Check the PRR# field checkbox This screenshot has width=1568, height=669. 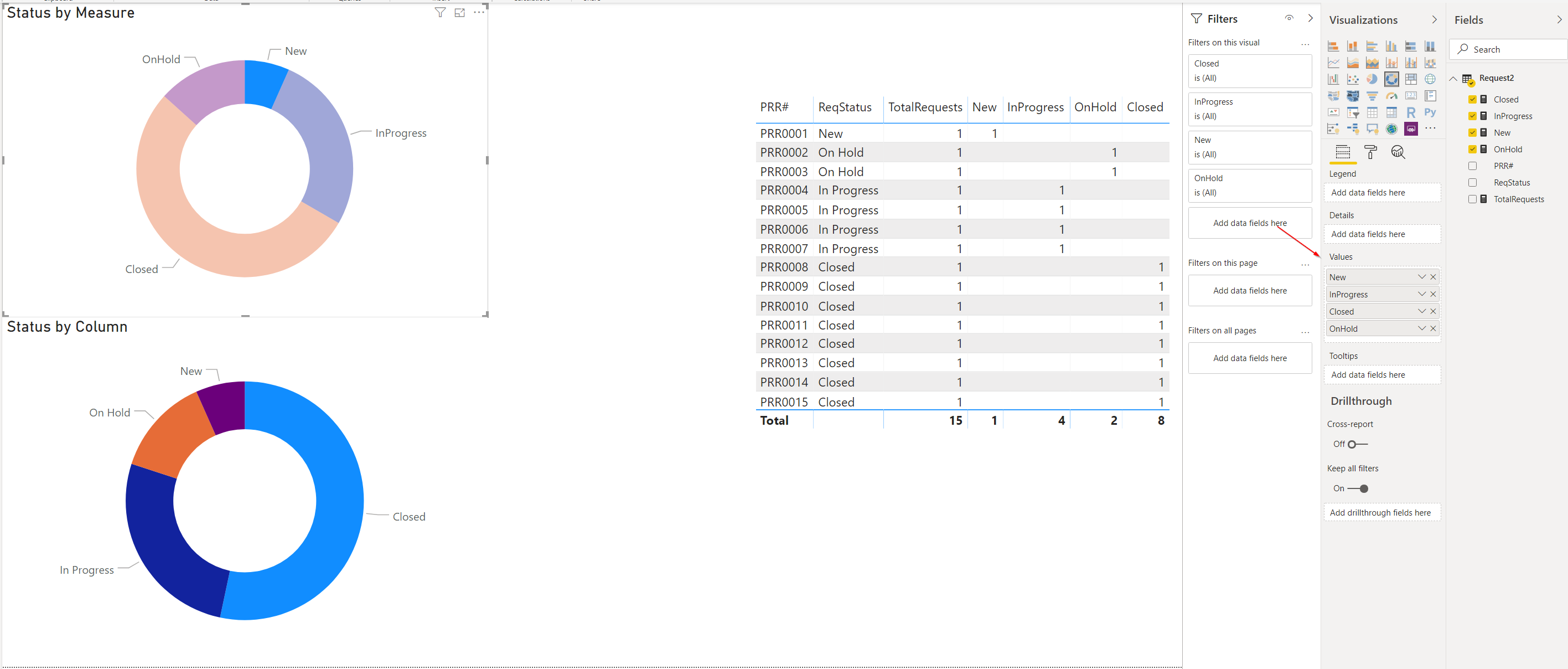click(x=1472, y=166)
